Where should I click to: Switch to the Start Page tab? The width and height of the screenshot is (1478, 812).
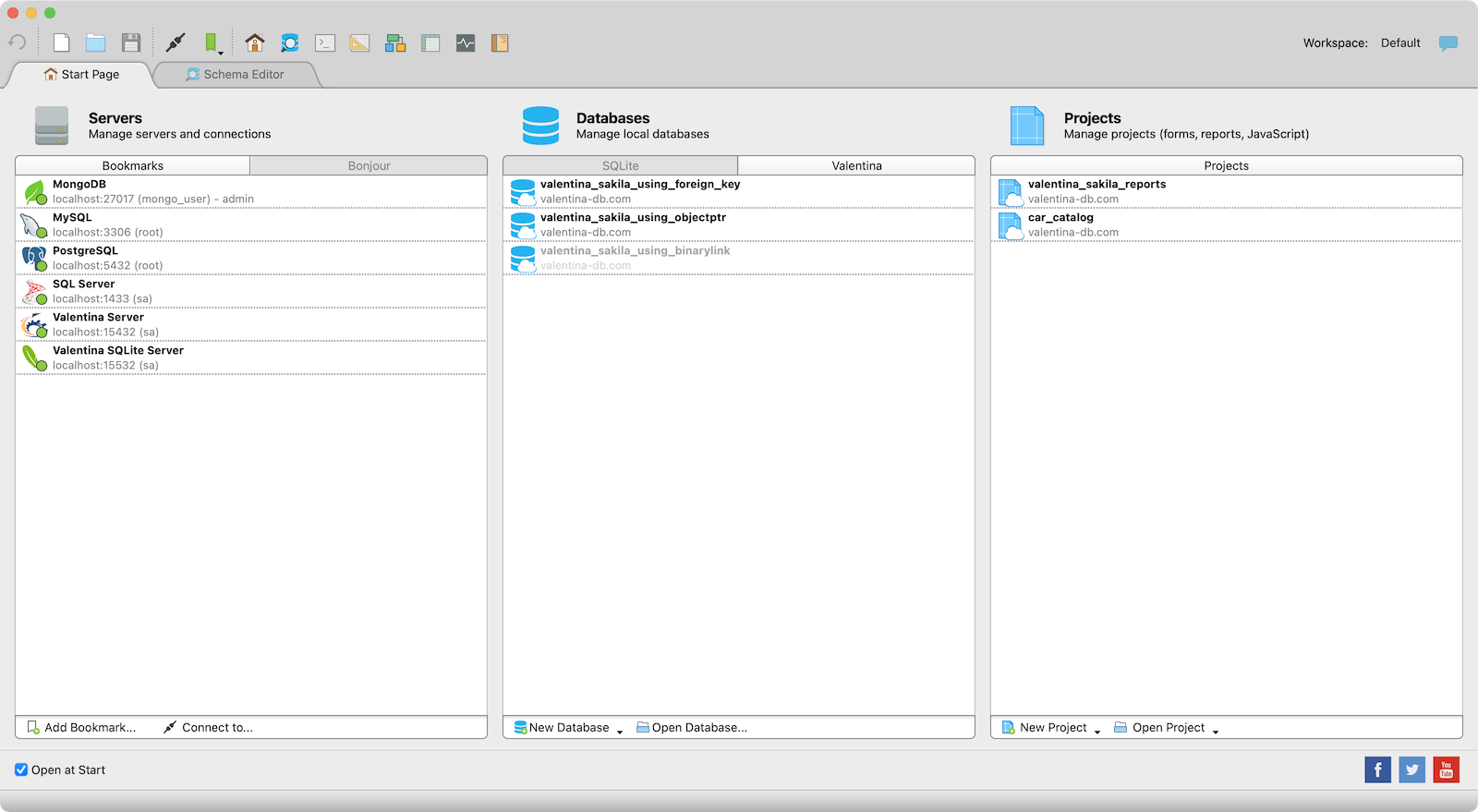[81, 75]
